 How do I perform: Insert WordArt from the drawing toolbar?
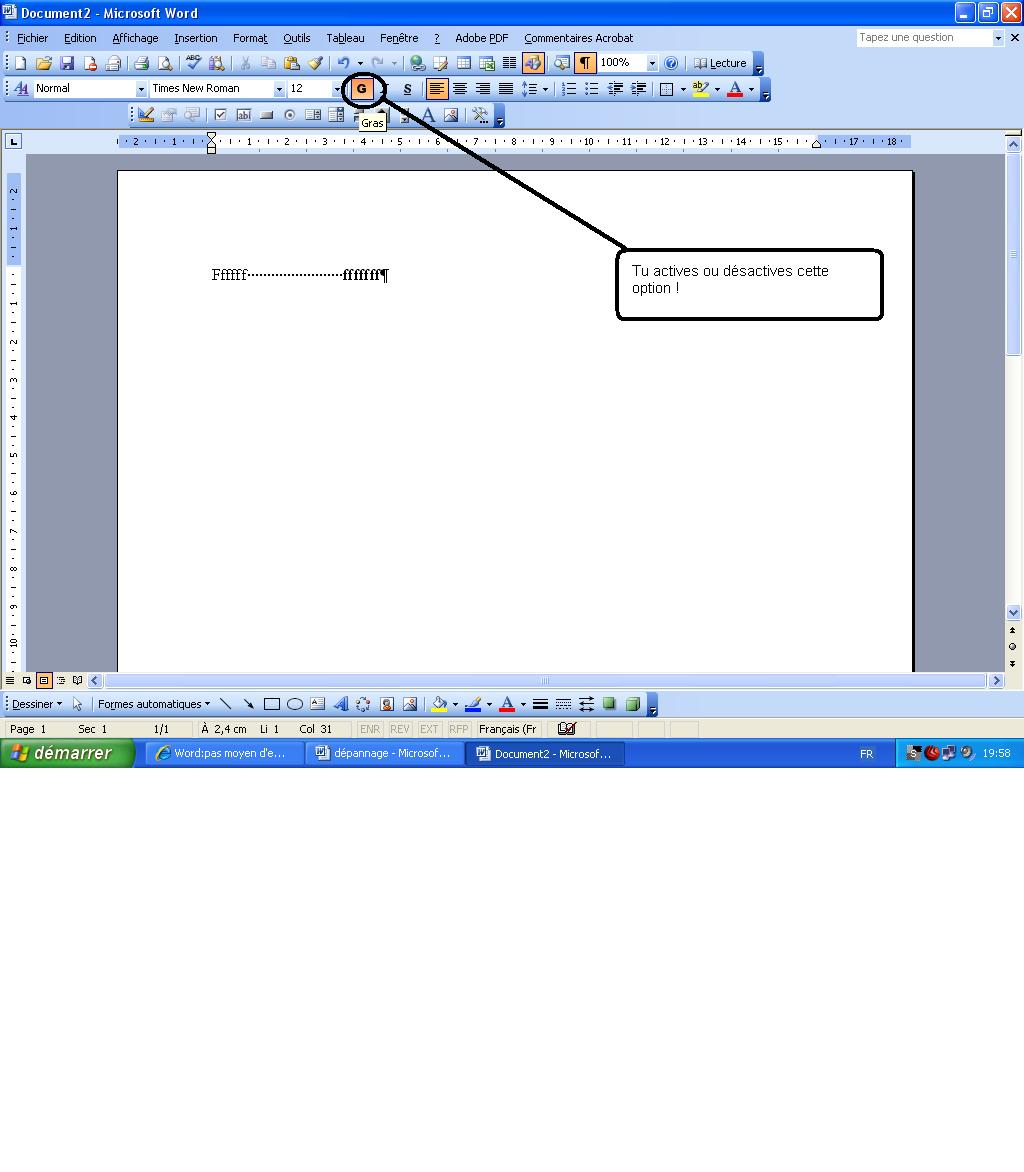pos(340,704)
